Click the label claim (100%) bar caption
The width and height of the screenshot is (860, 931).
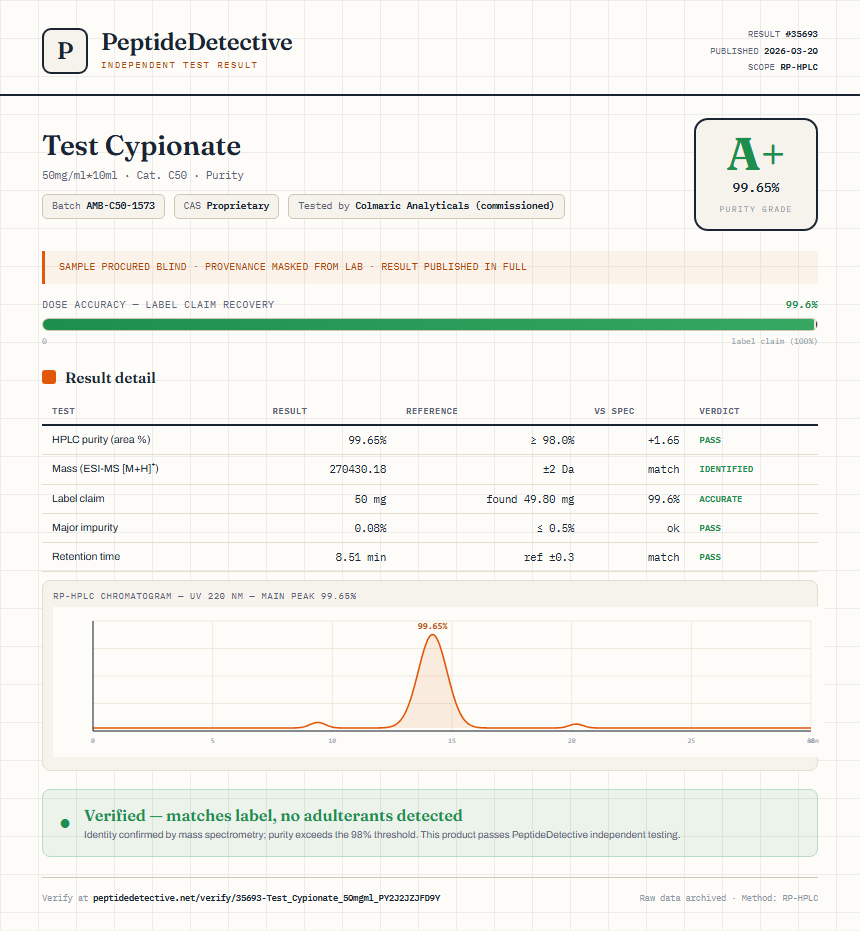coord(774,341)
